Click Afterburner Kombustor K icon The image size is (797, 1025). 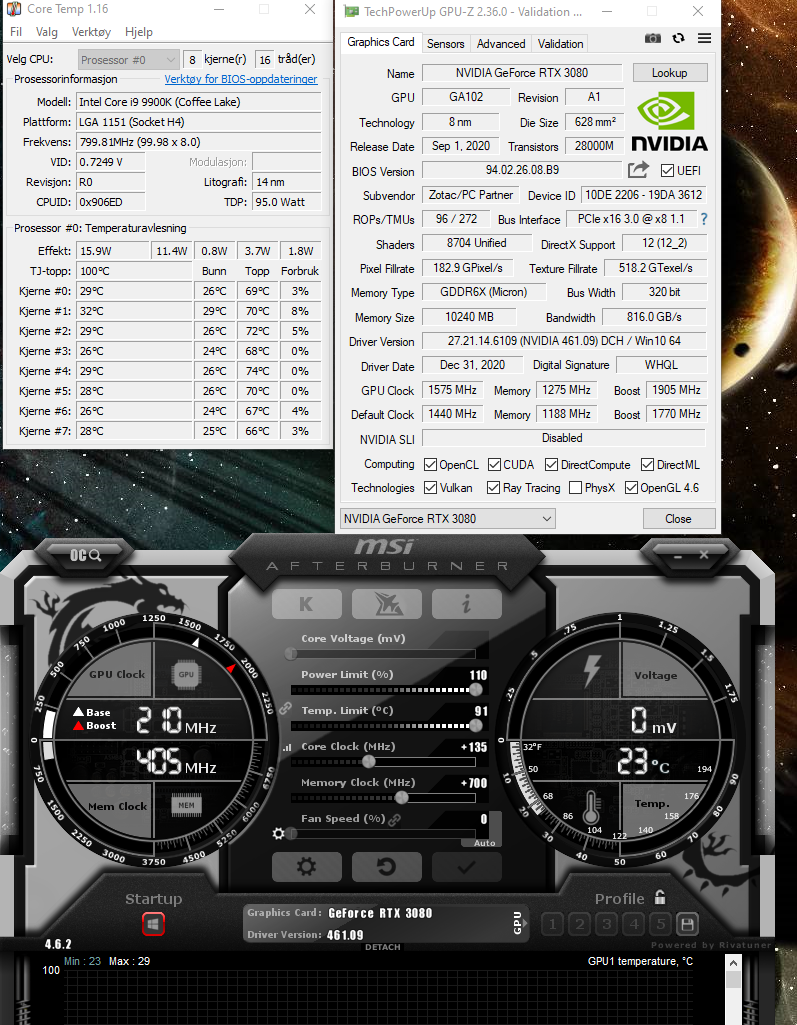click(307, 604)
